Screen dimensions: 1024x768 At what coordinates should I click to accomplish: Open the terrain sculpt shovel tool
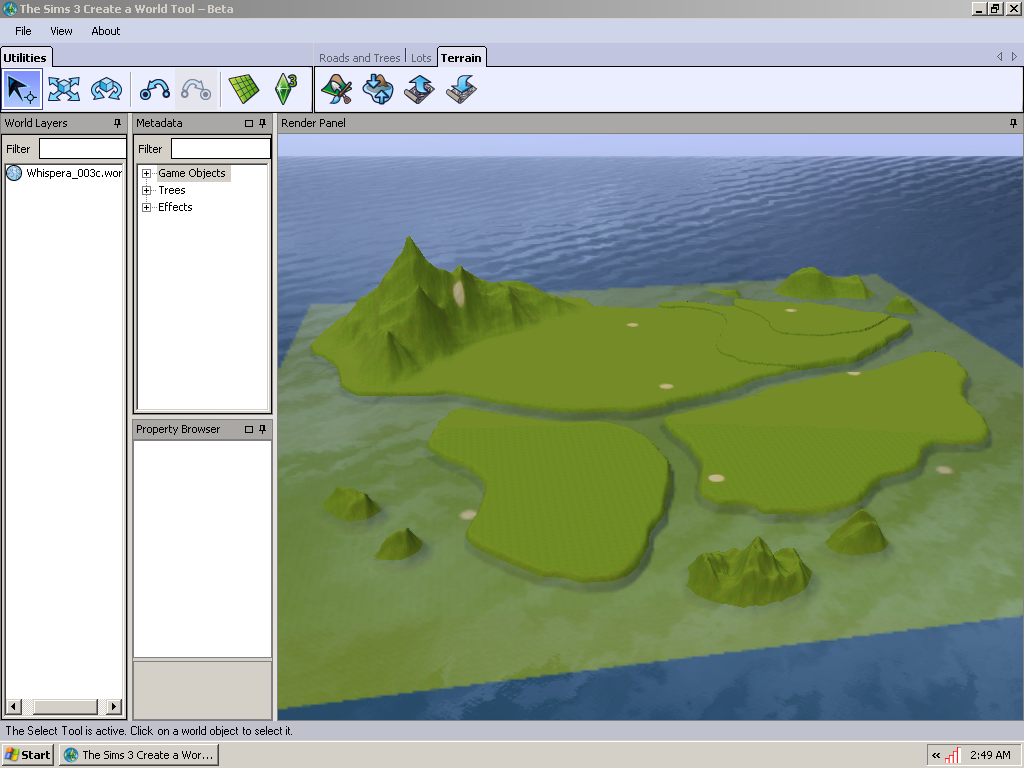coord(337,89)
